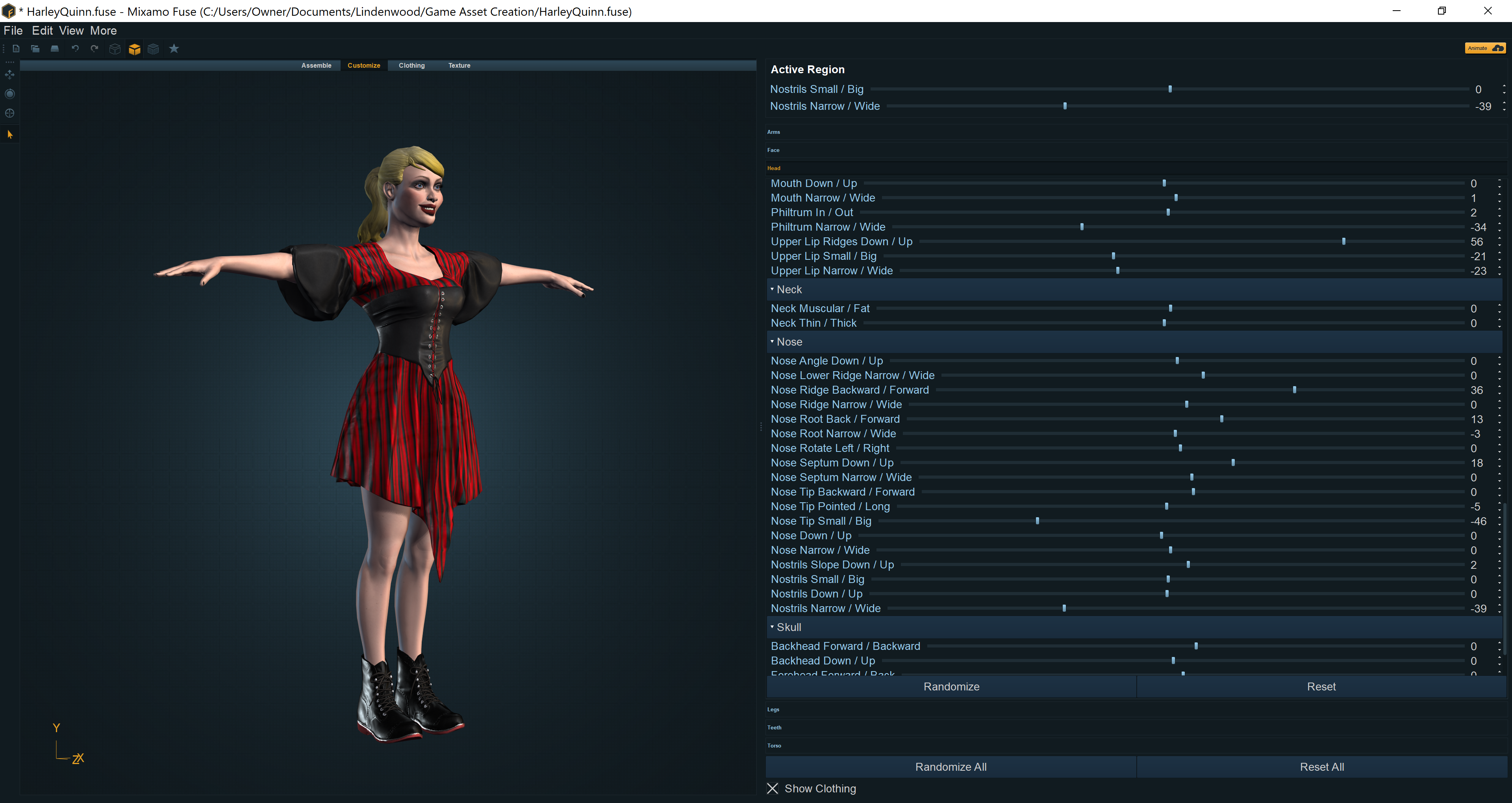
Task: Click the stepper beside the Mouth Down / Up value
Action: point(1500,184)
